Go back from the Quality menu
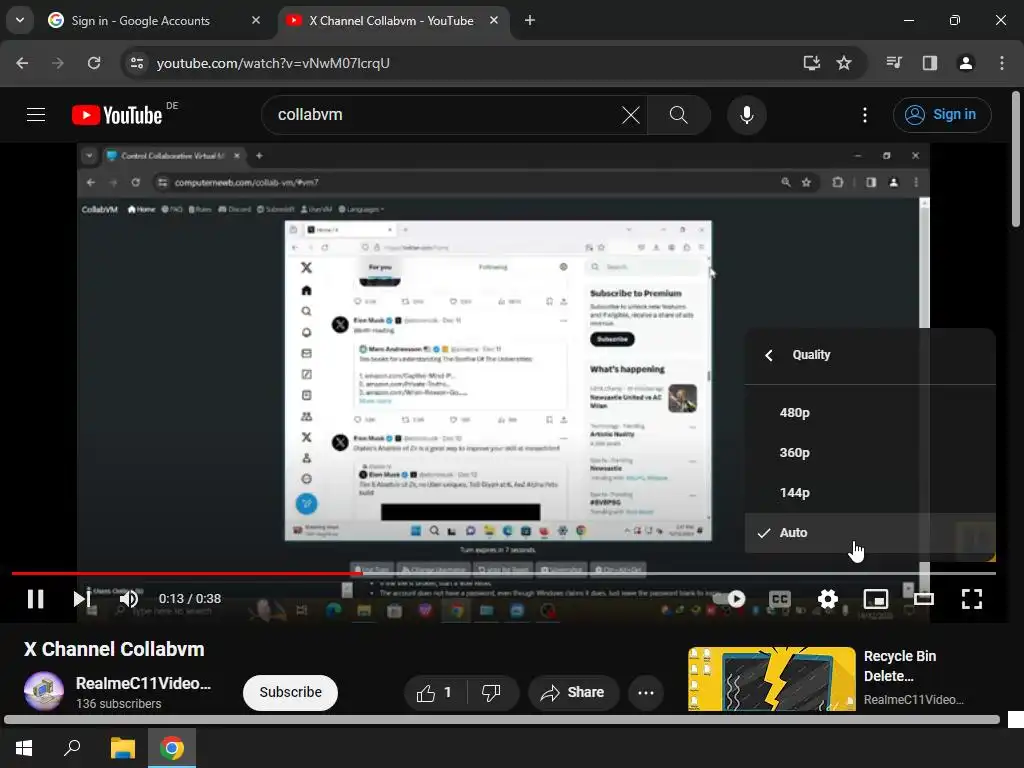Image resolution: width=1024 pixels, height=768 pixels. 769,355
